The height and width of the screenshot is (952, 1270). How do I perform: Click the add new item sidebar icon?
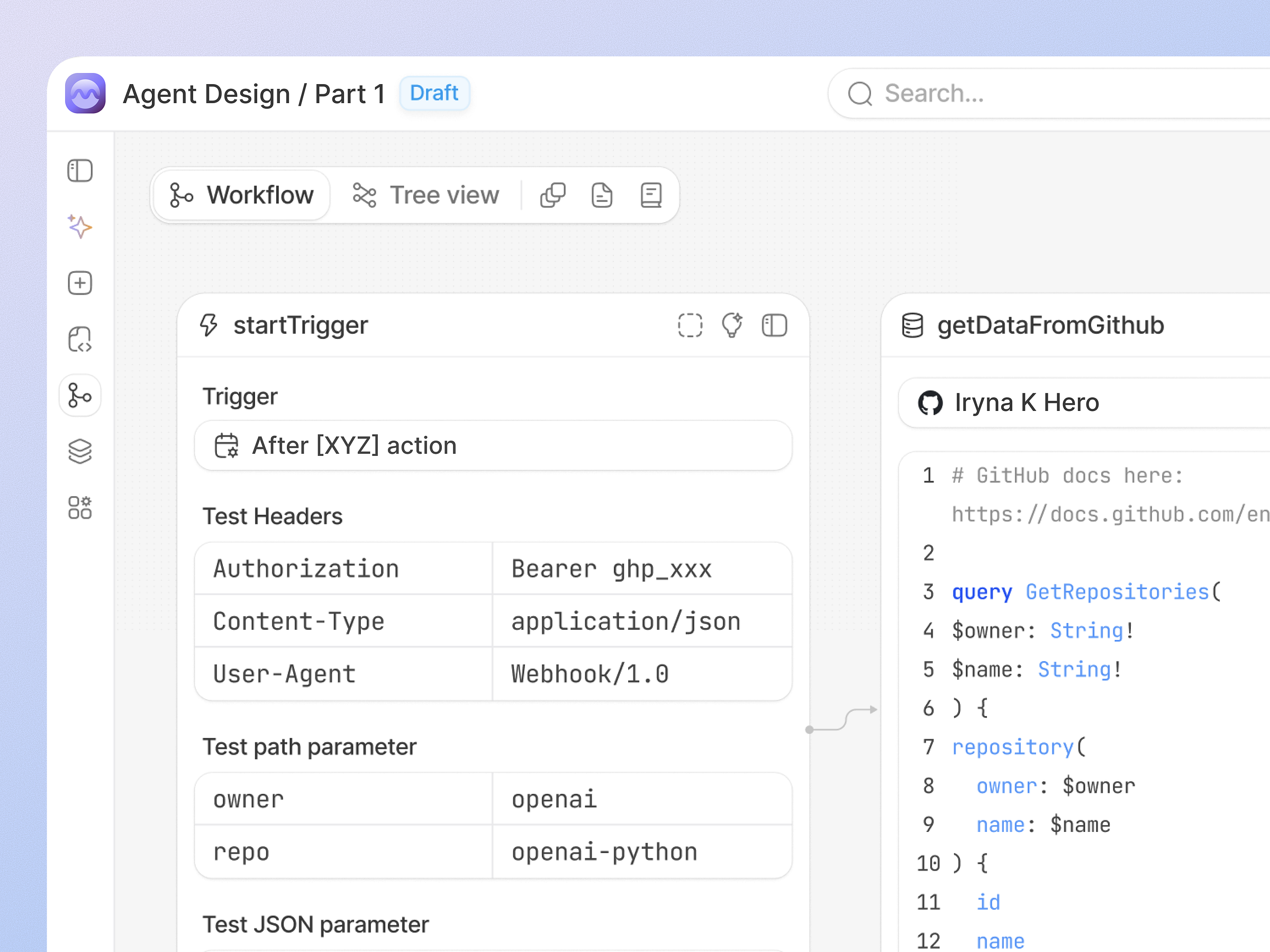click(80, 282)
